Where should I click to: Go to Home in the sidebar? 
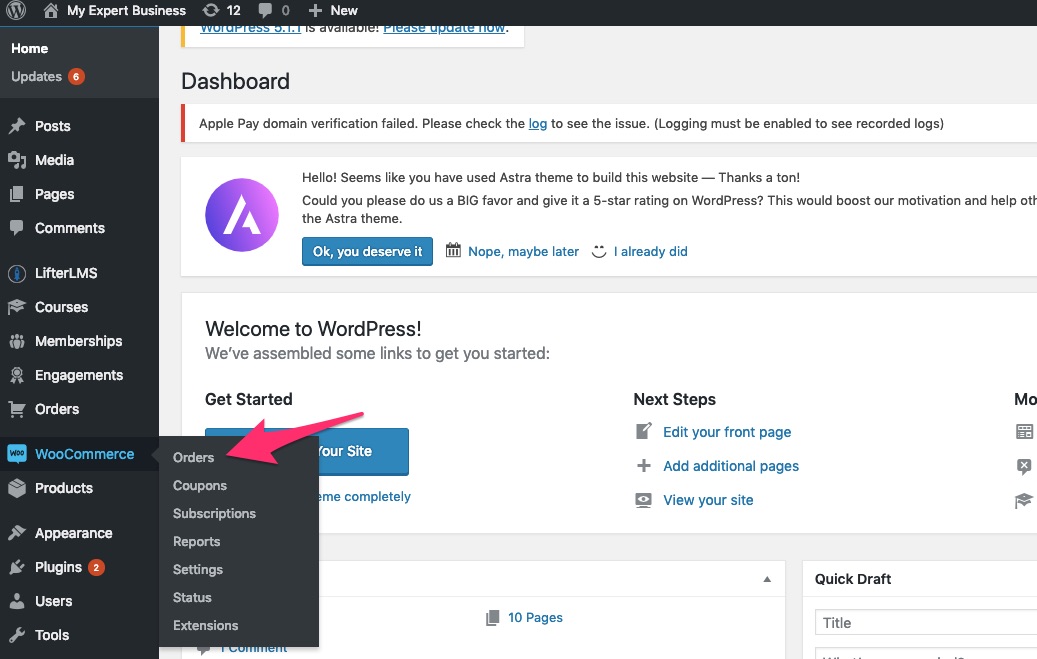pos(30,48)
